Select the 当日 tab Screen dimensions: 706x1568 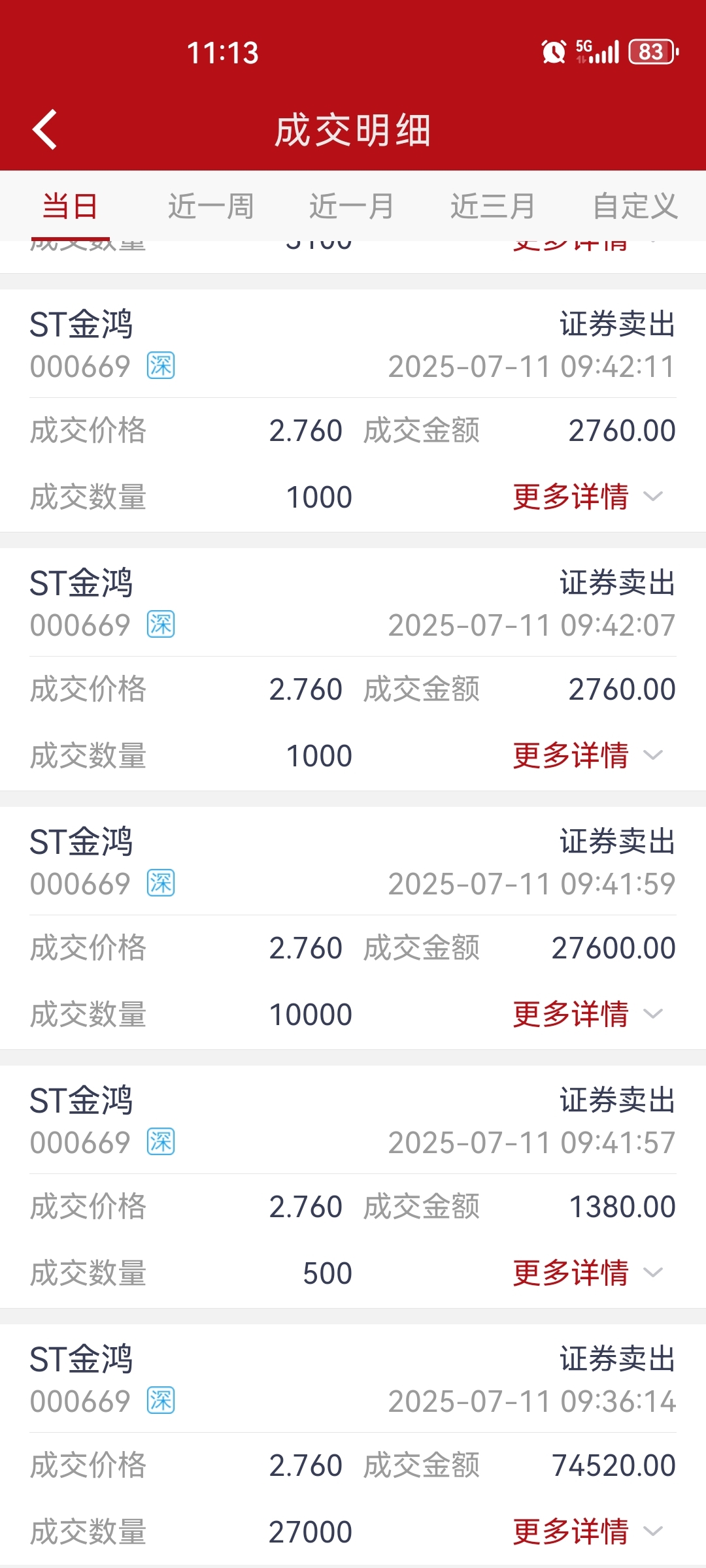pyautogui.click(x=70, y=206)
